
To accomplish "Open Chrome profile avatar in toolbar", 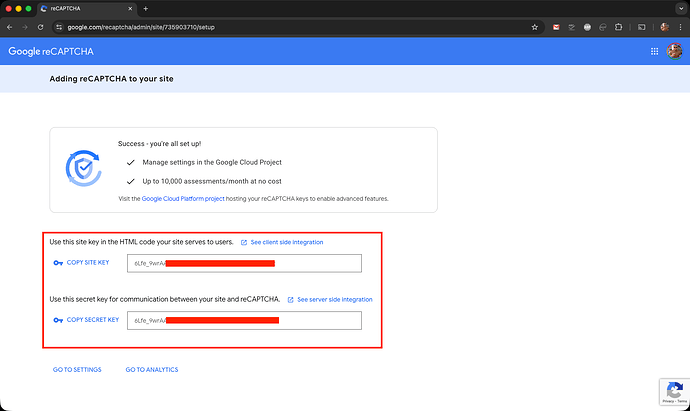I will (x=663, y=26).
